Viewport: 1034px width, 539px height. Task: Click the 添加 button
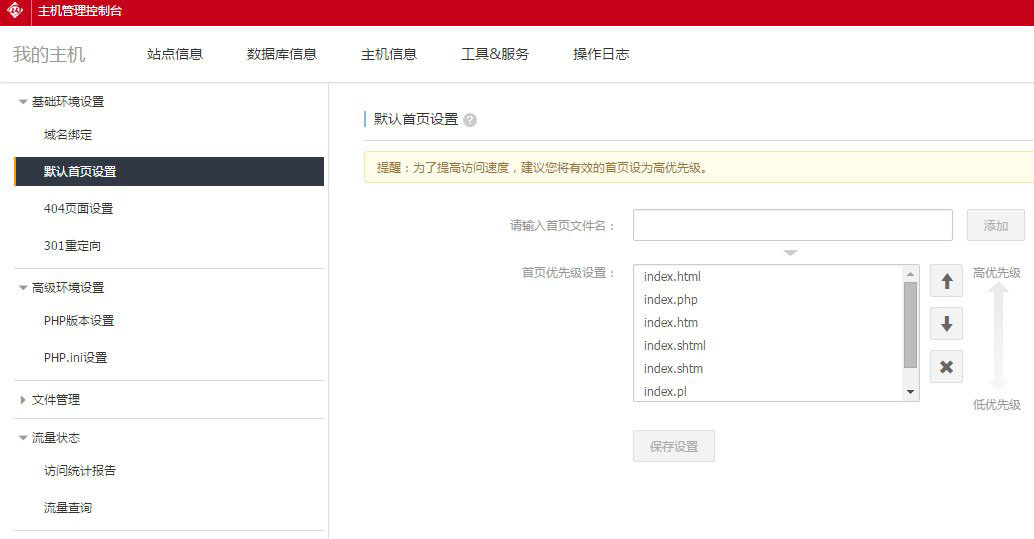(995, 226)
